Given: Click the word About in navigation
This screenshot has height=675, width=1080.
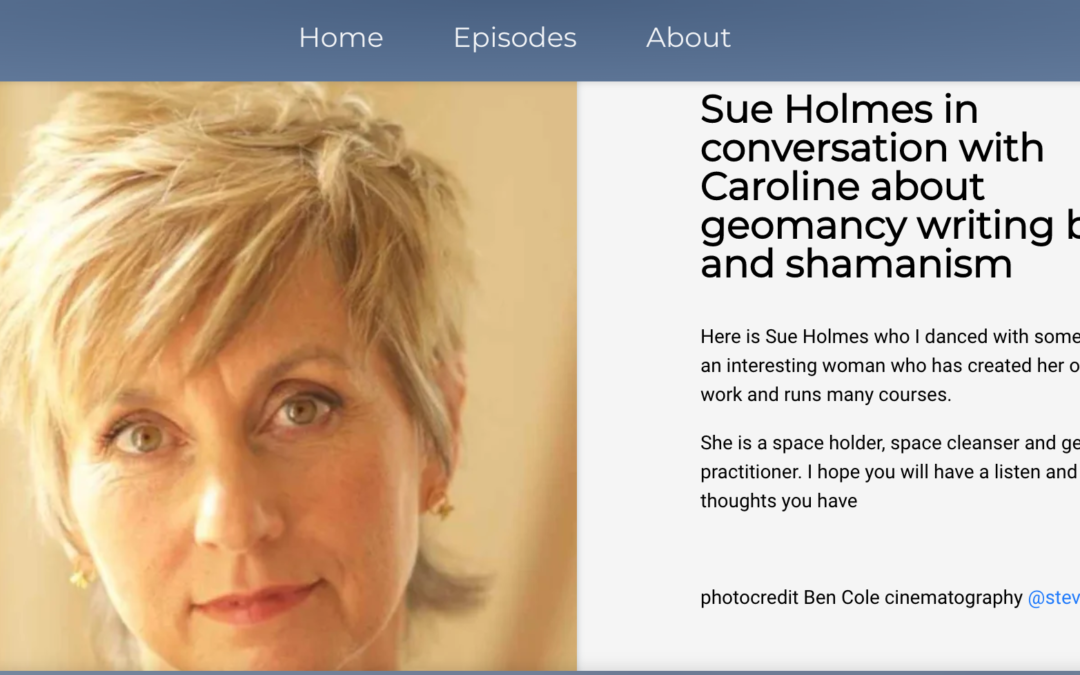Looking at the screenshot, I should point(688,38).
